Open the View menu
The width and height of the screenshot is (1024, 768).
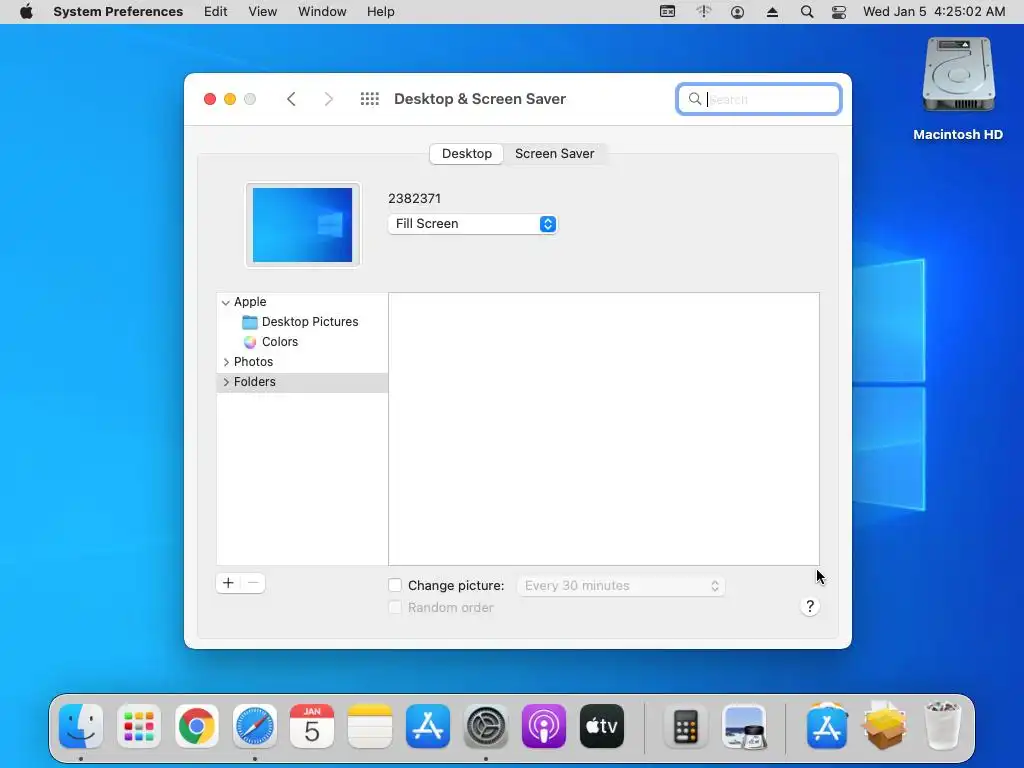pyautogui.click(x=263, y=12)
